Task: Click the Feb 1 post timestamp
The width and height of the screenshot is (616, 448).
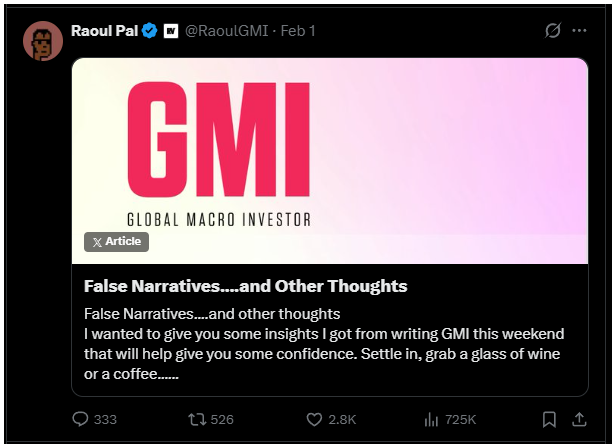Action: pos(298,31)
